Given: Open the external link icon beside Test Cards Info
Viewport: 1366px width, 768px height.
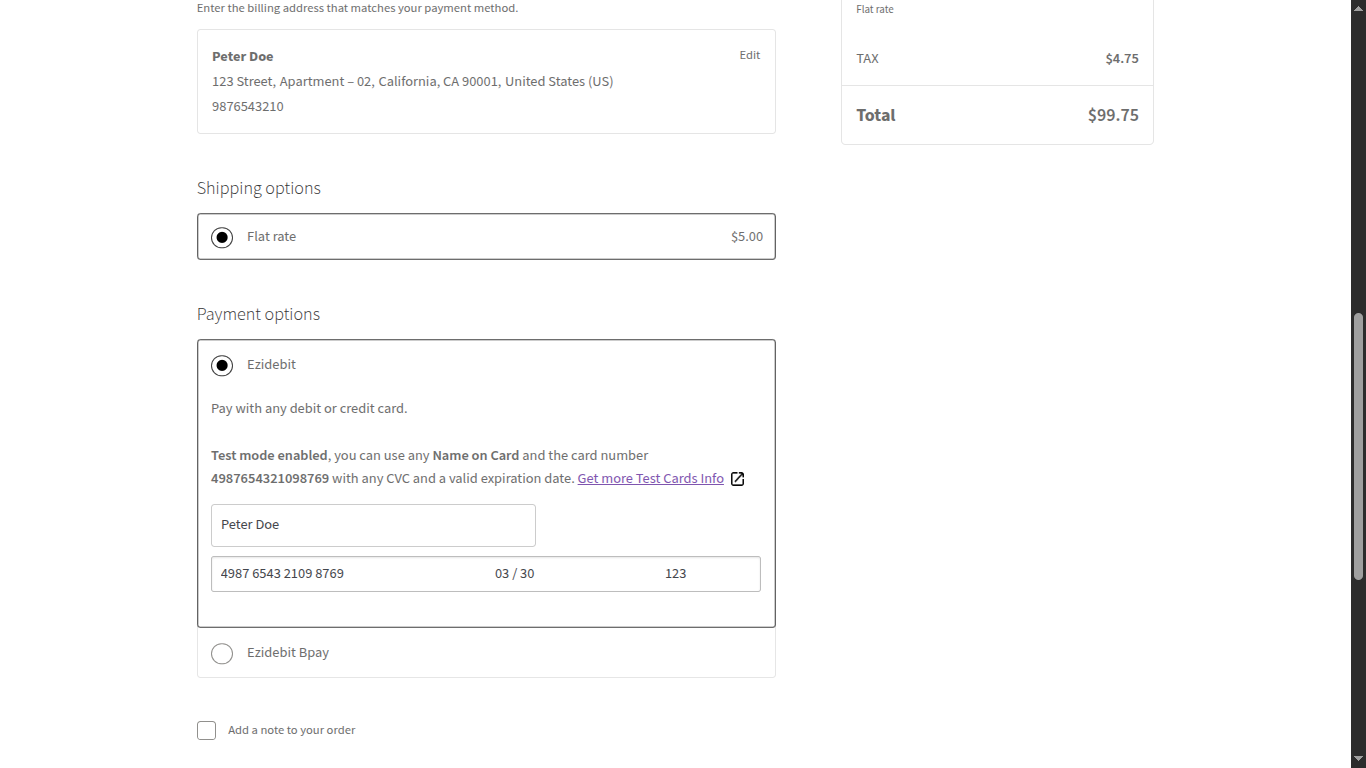Looking at the screenshot, I should coord(737,478).
